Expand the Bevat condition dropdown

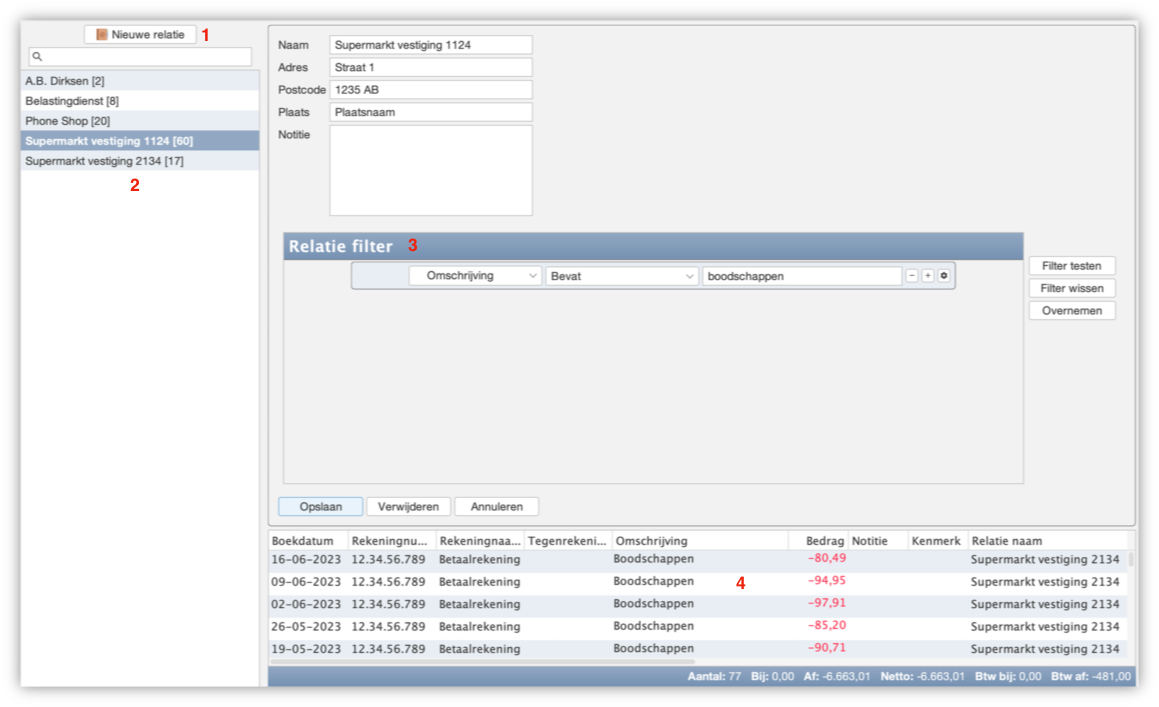click(621, 276)
